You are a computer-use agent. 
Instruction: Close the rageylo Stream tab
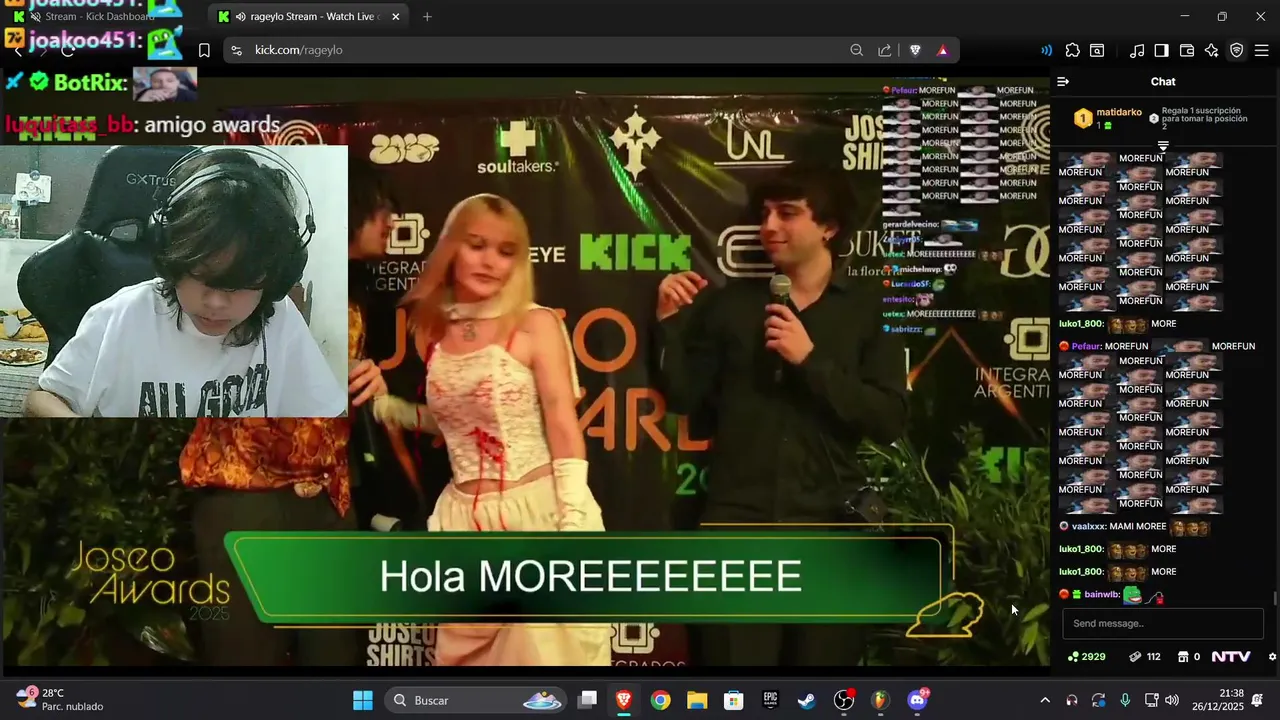395,16
